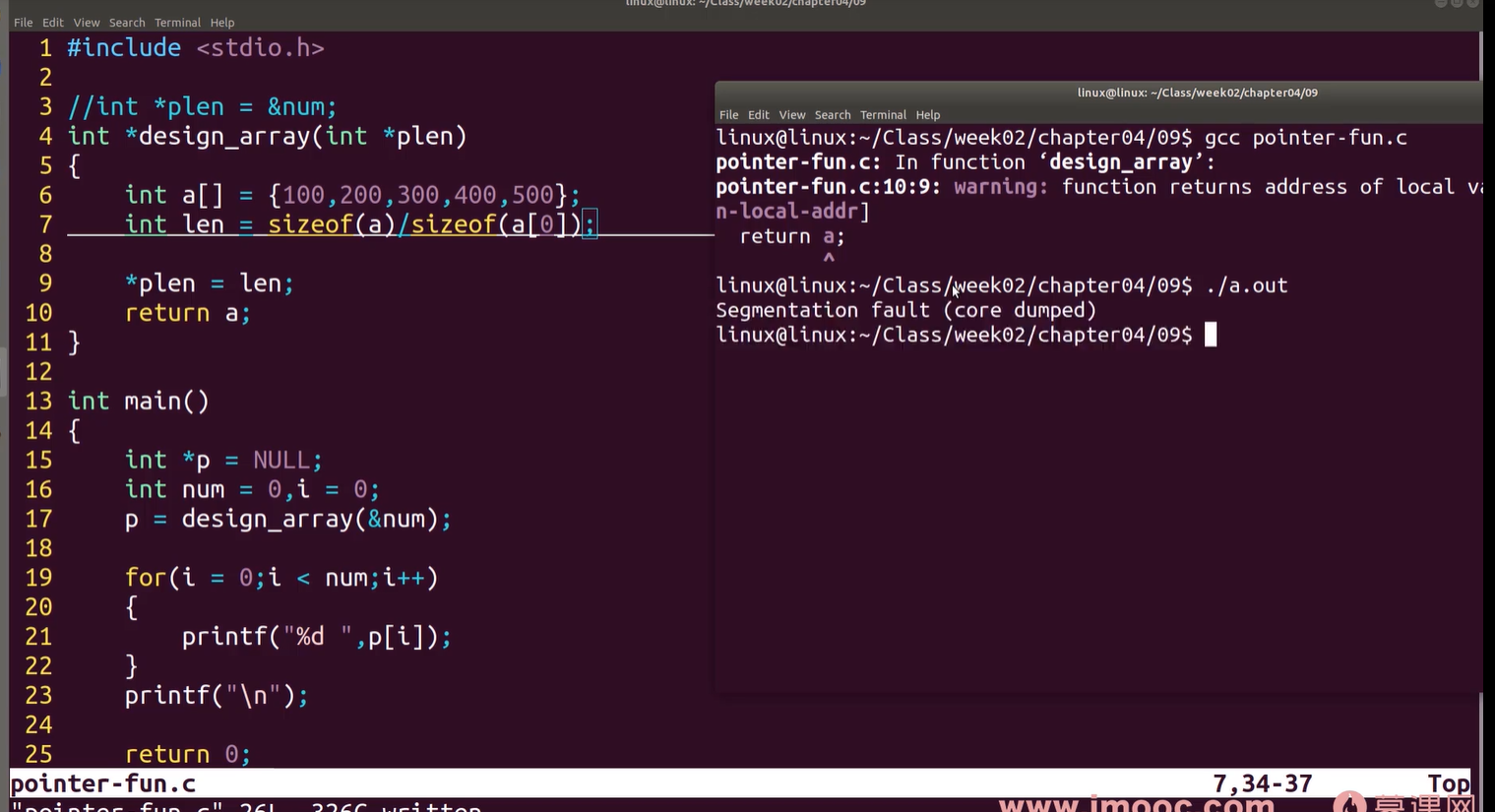This screenshot has width=1495, height=812.
Task: Open the View menu in the editor window
Action: [x=87, y=23]
